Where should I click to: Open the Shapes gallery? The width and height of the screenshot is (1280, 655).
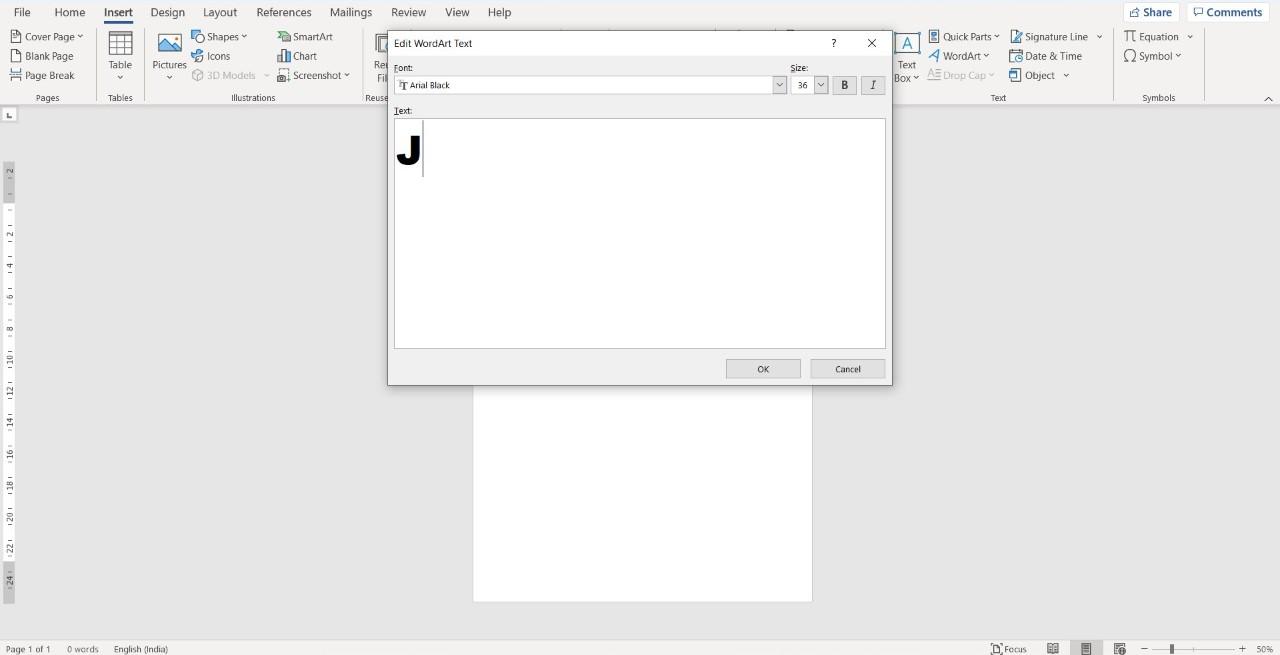coord(219,36)
